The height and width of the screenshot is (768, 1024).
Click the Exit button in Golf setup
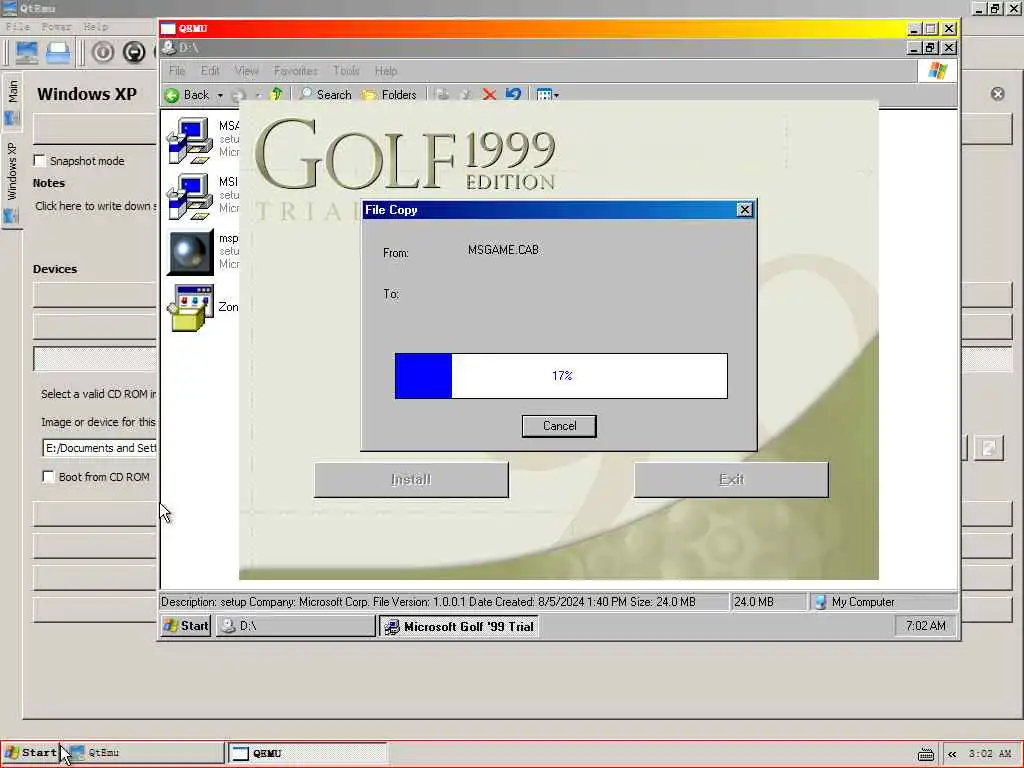(x=731, y=479)
